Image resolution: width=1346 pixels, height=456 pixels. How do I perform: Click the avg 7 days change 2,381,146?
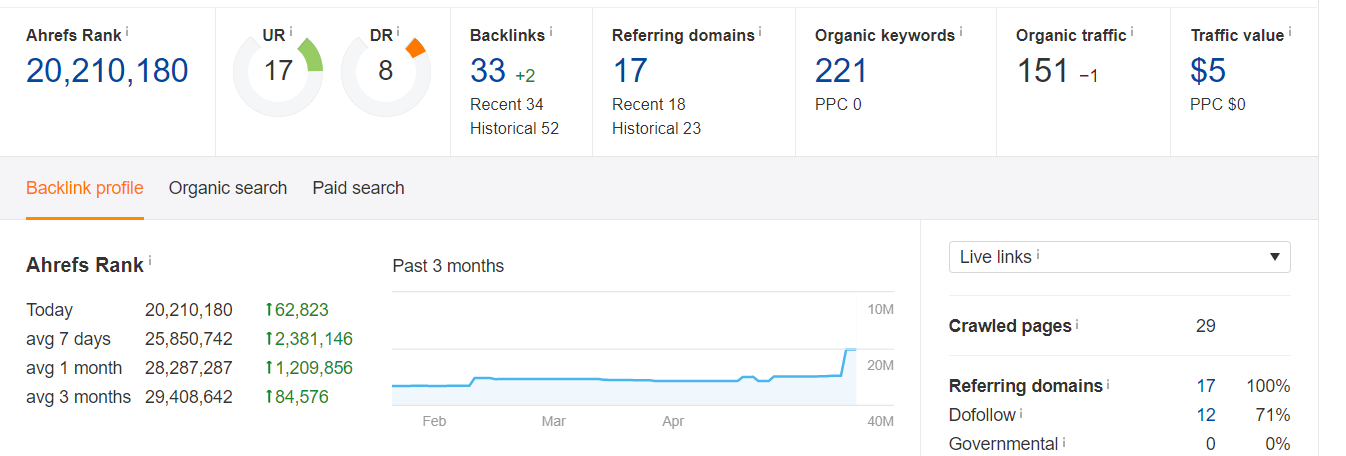[309, 339]
